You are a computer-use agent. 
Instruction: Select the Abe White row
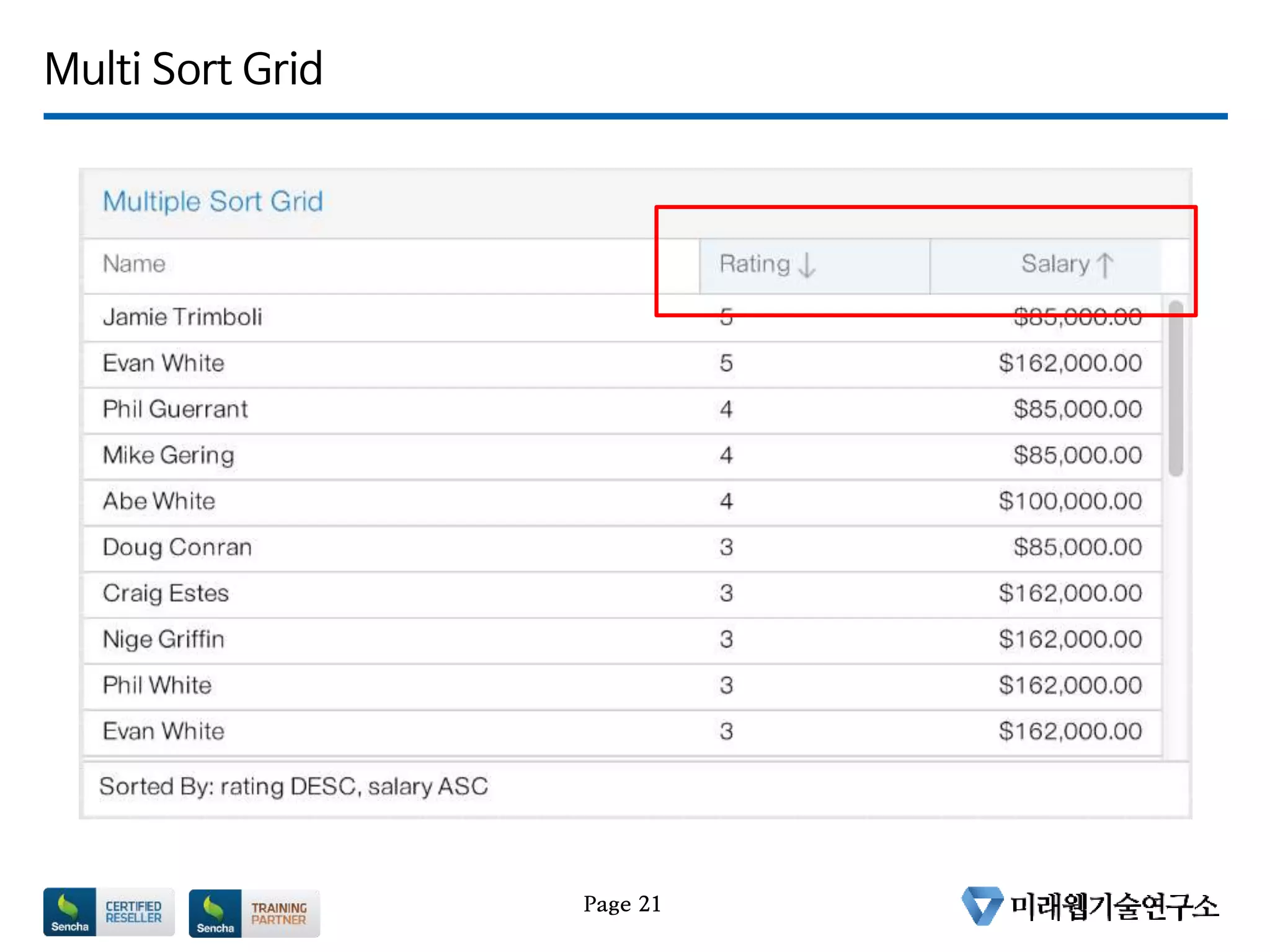coord(159,501)
